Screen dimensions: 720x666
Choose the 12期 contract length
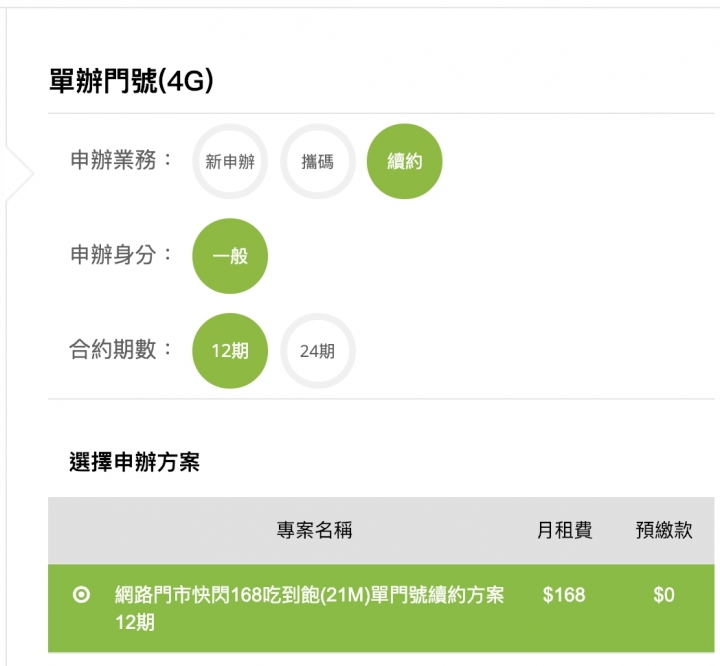[x=230, y=351]
